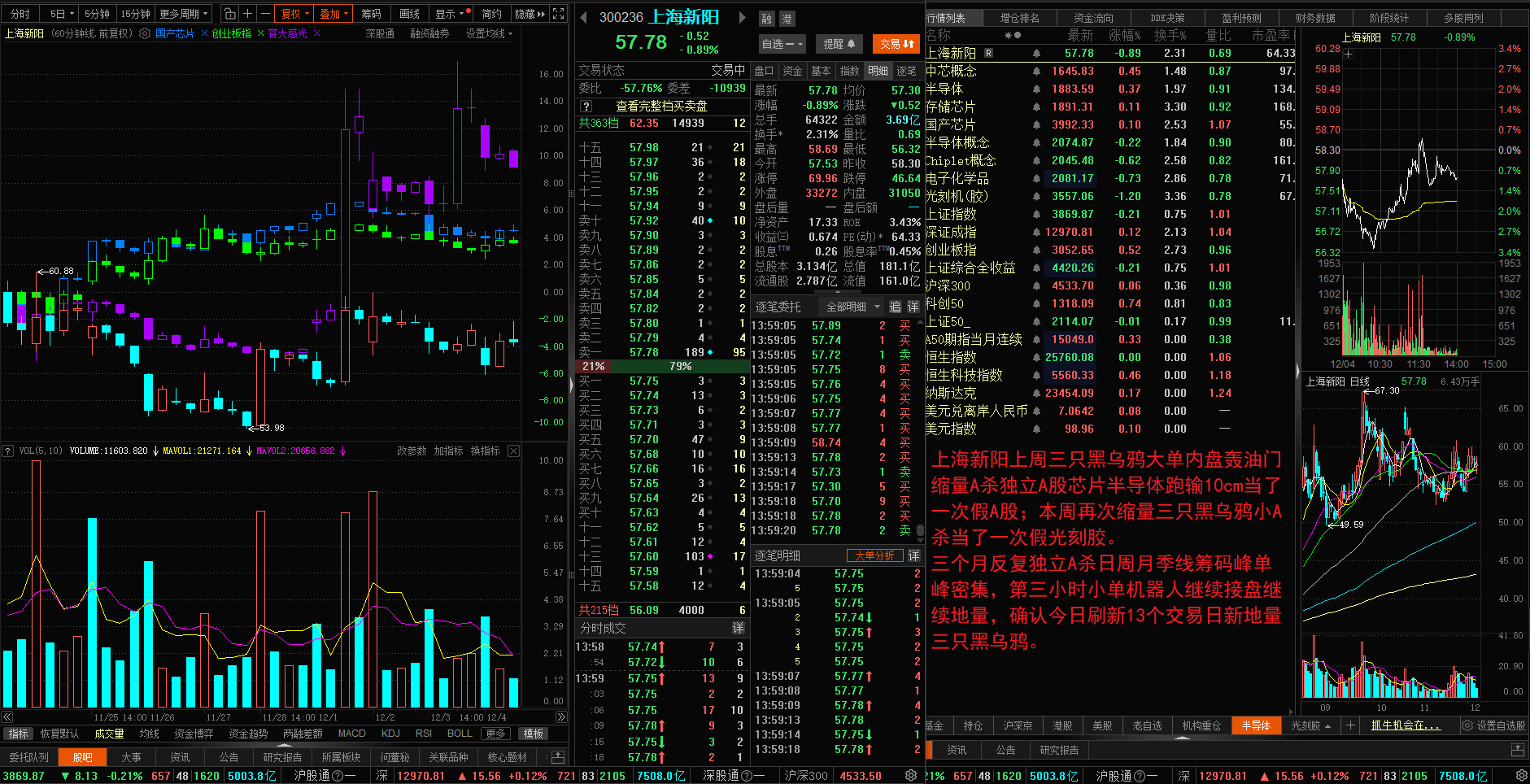Toggle 隐藏 to hide side panels
The width and height of the screenshot is (1530, 784).
pos(530,14)
